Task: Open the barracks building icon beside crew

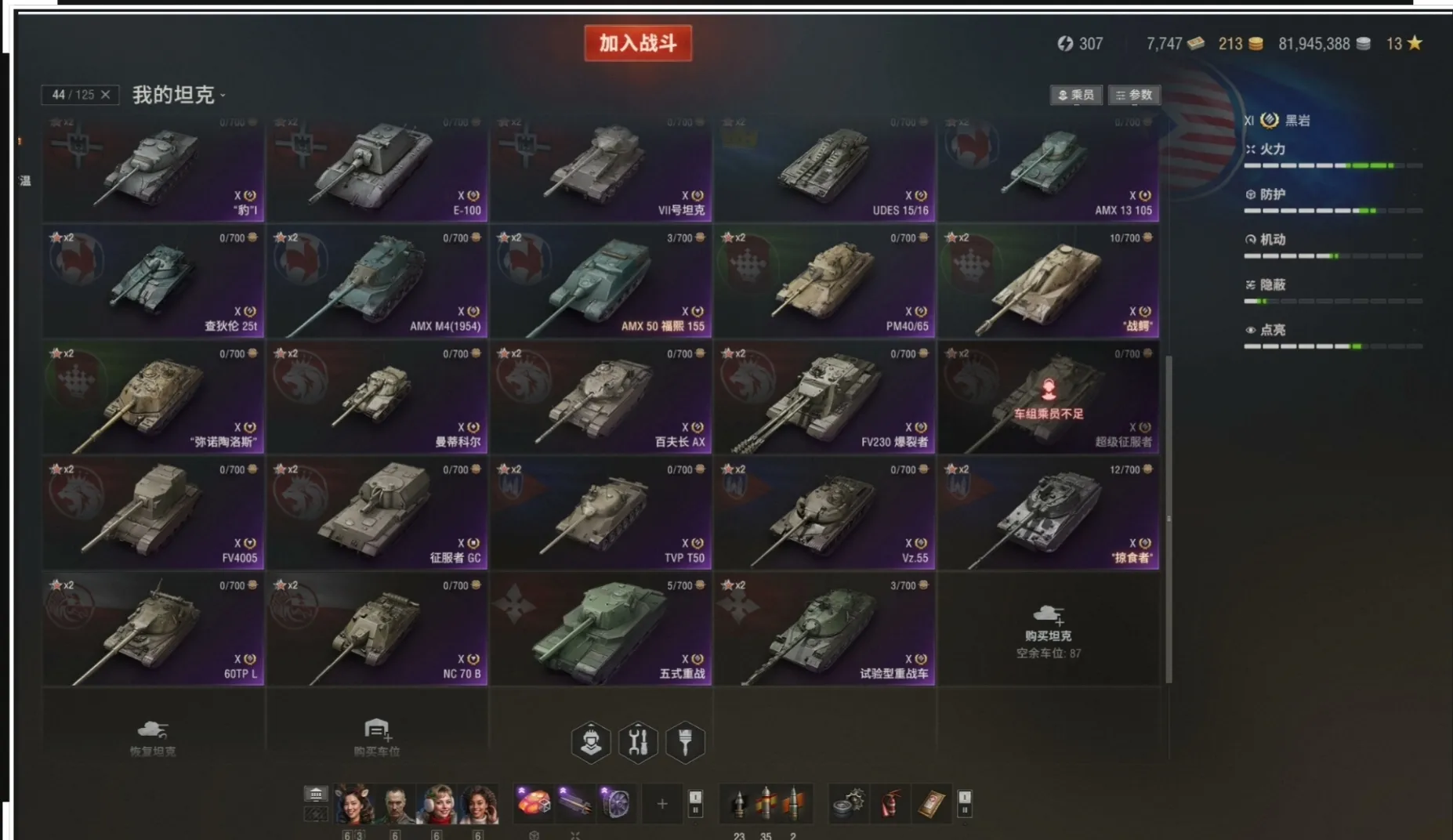Action: click(x=316, y=795)
